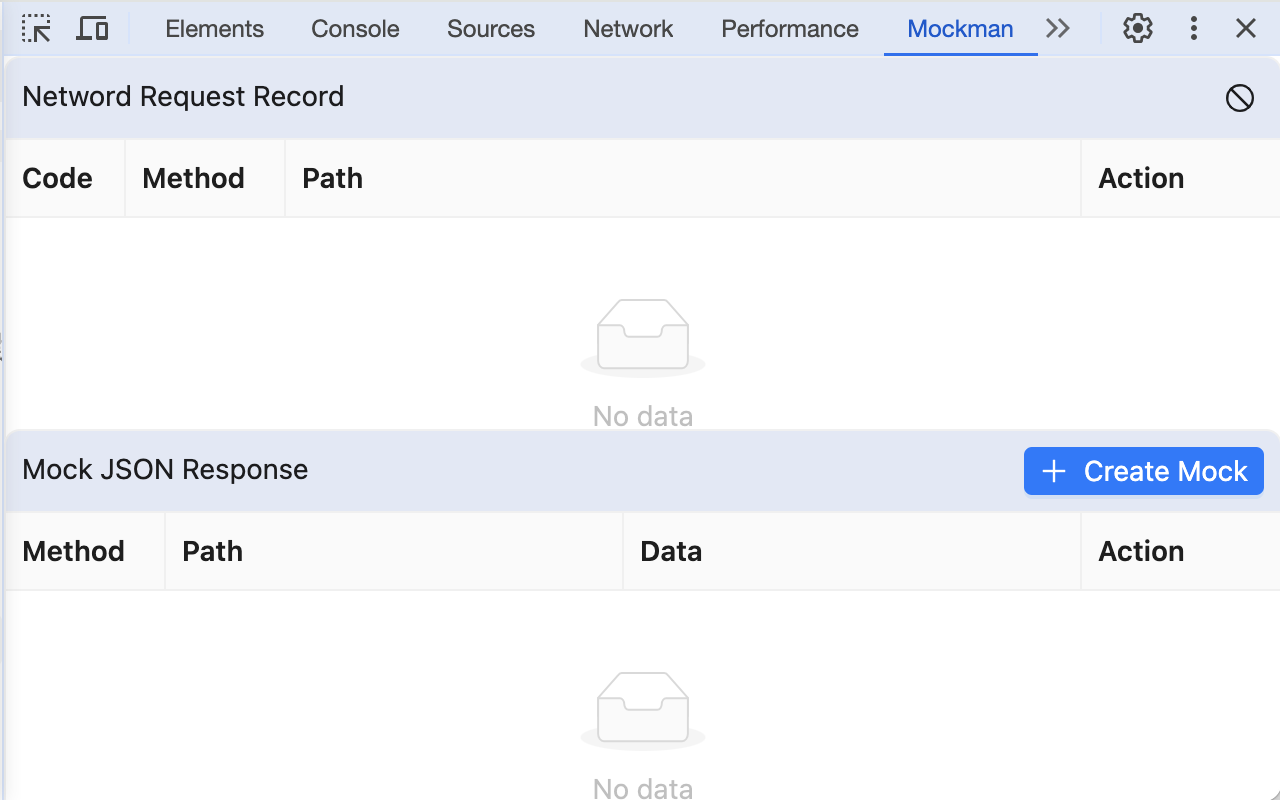This screenshot has width=1280, height=800.
Task: Close the DevTools panel
Action: (1245, 29)
